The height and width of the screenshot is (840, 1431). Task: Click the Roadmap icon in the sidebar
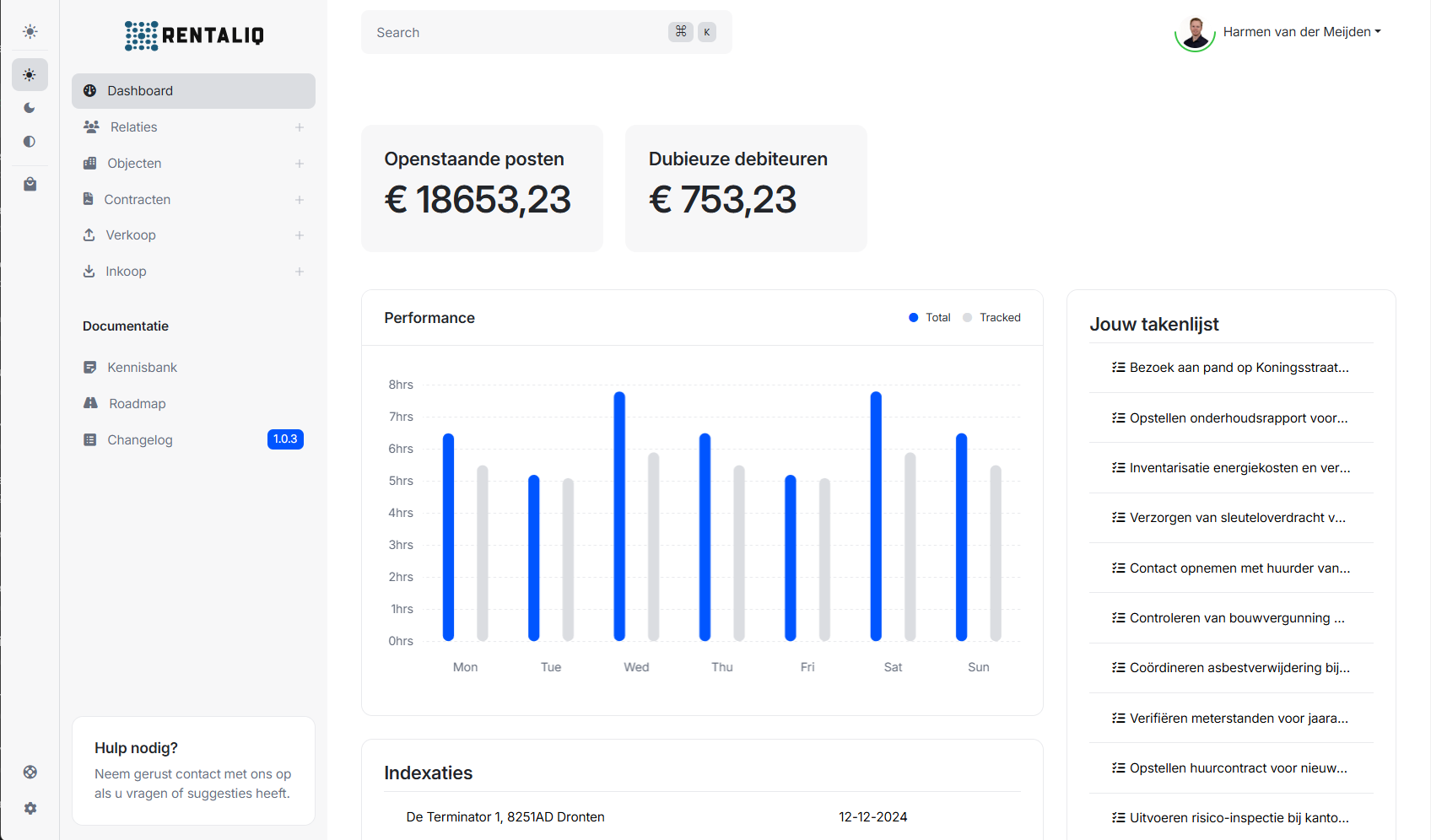90,403
